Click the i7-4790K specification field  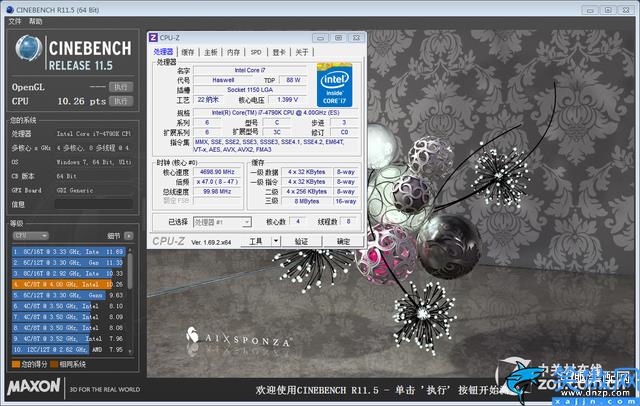(x=276, y=113)
